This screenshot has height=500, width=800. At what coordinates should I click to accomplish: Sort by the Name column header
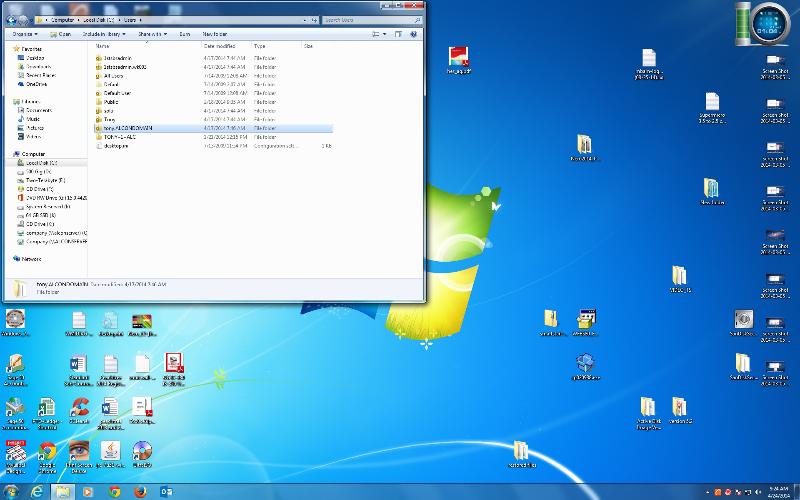[x=147, y=46]
